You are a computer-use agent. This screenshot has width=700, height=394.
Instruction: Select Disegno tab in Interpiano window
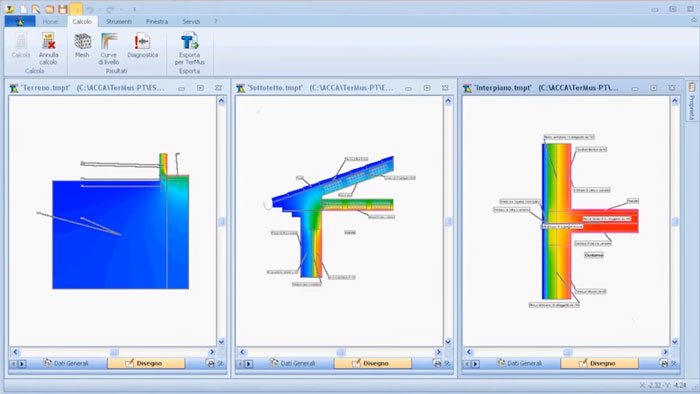(x=599, y=363)
